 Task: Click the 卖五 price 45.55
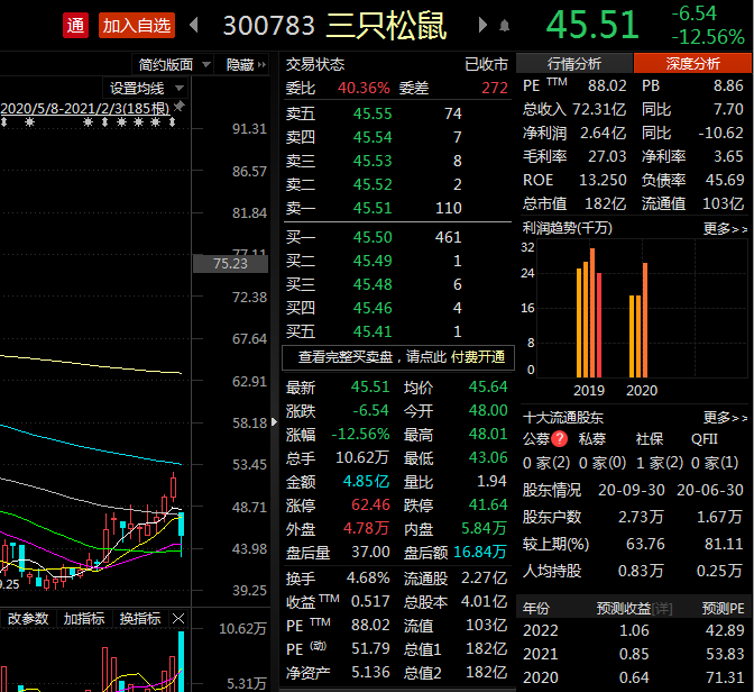click(373, 113)
